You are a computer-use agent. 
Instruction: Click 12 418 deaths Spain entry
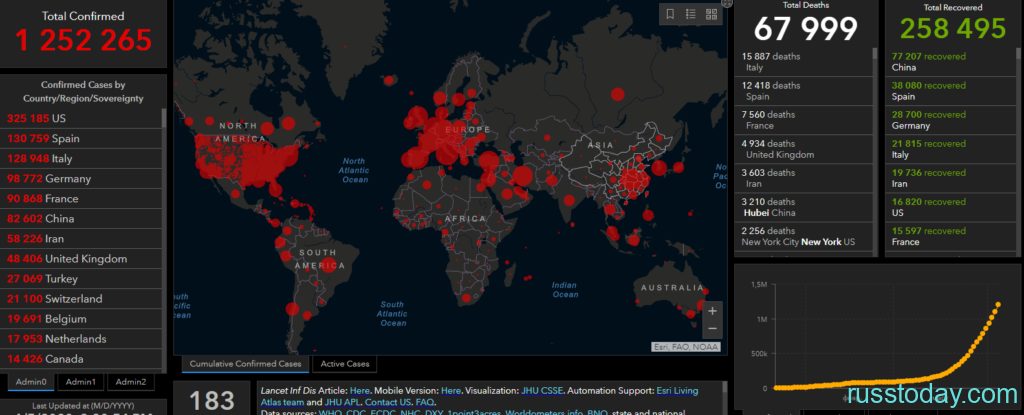coord(803,91)
